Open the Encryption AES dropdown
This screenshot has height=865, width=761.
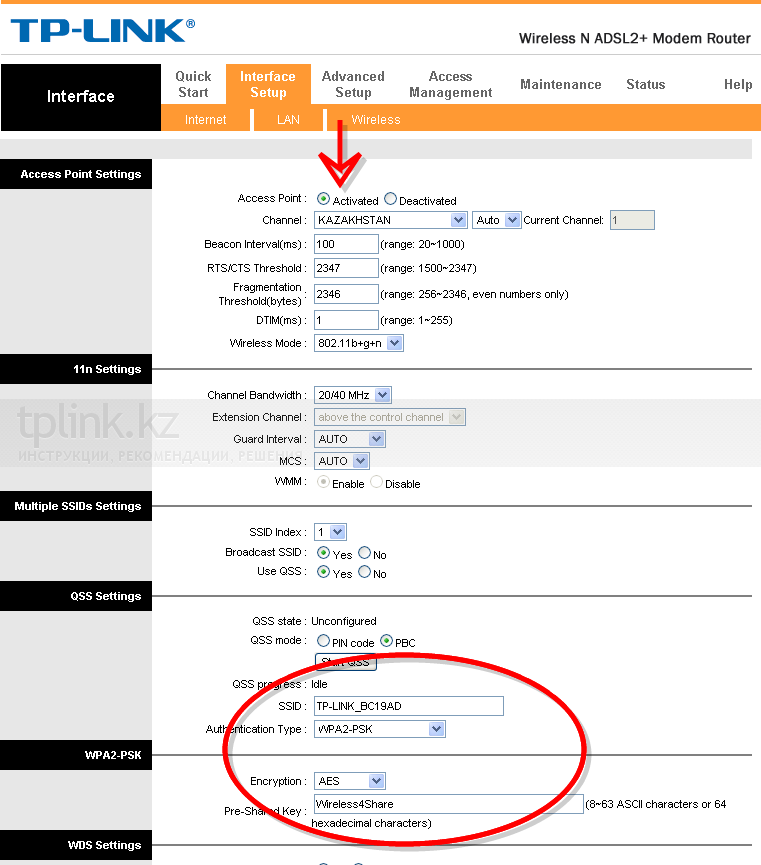click(x=349, y=781)
